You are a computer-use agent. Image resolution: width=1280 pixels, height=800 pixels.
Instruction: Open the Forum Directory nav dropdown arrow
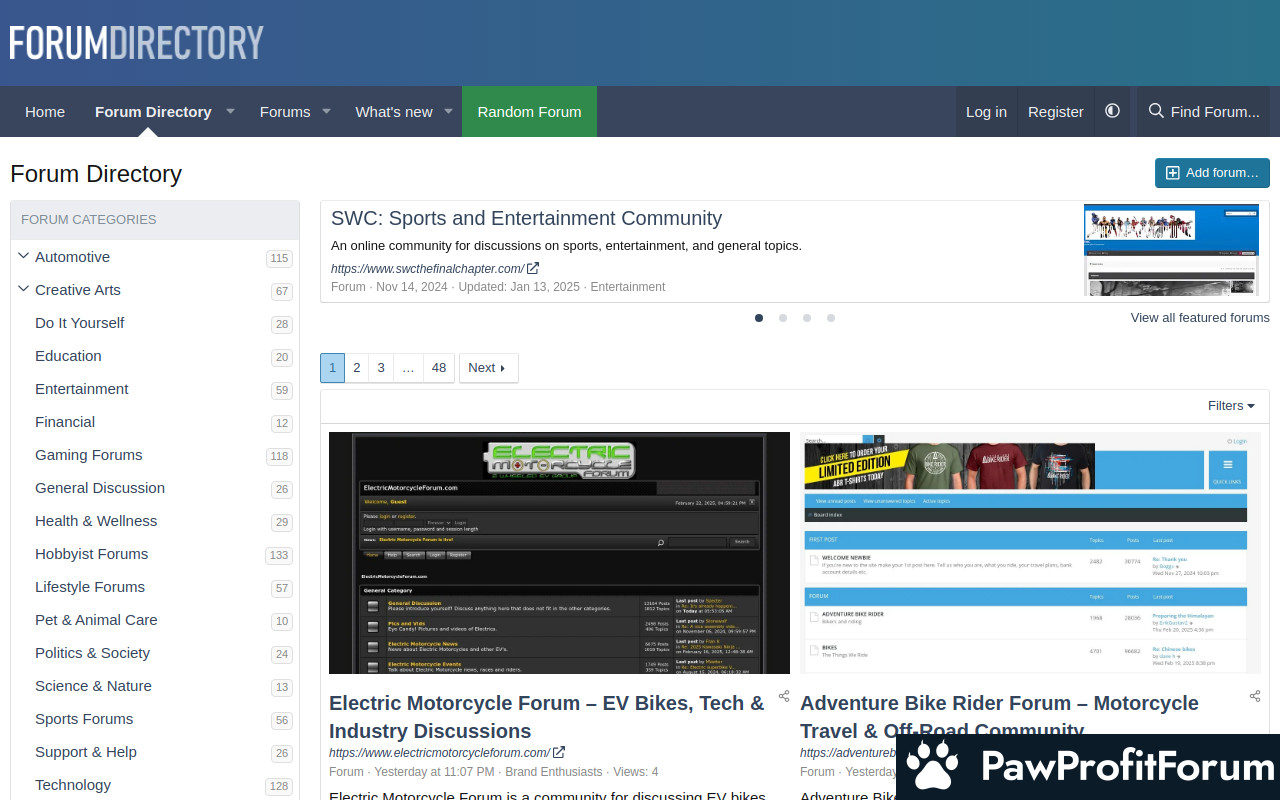click(x=230, y=111)
